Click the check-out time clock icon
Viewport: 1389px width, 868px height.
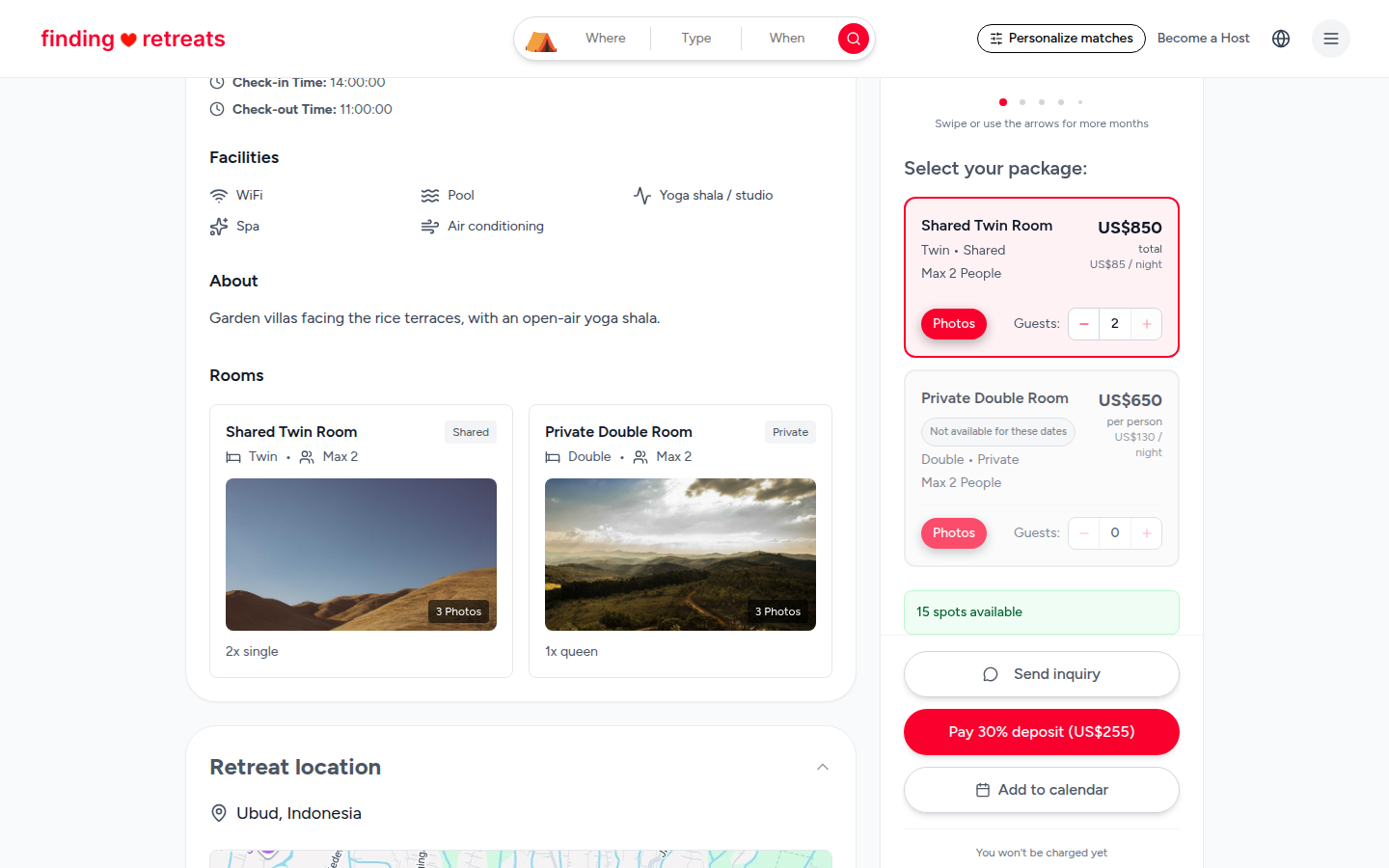pos(217,109)
